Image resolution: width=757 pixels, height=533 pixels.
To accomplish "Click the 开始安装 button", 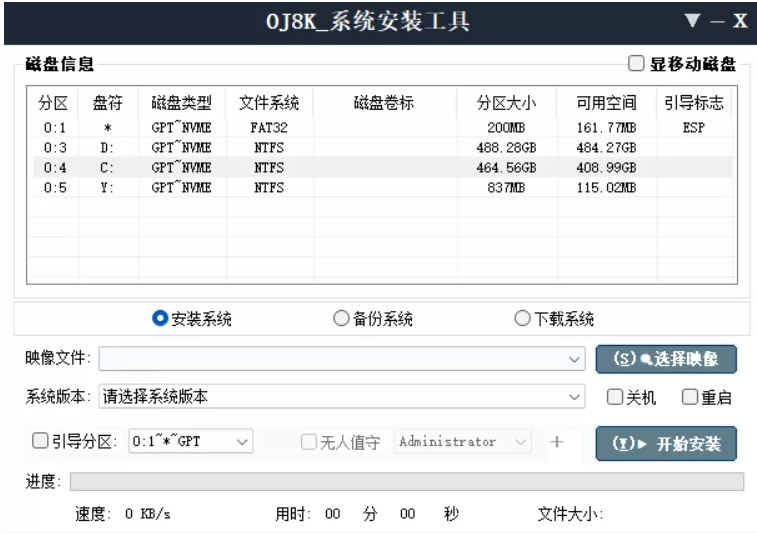I will pyautogui.click(x=666, y=443).
